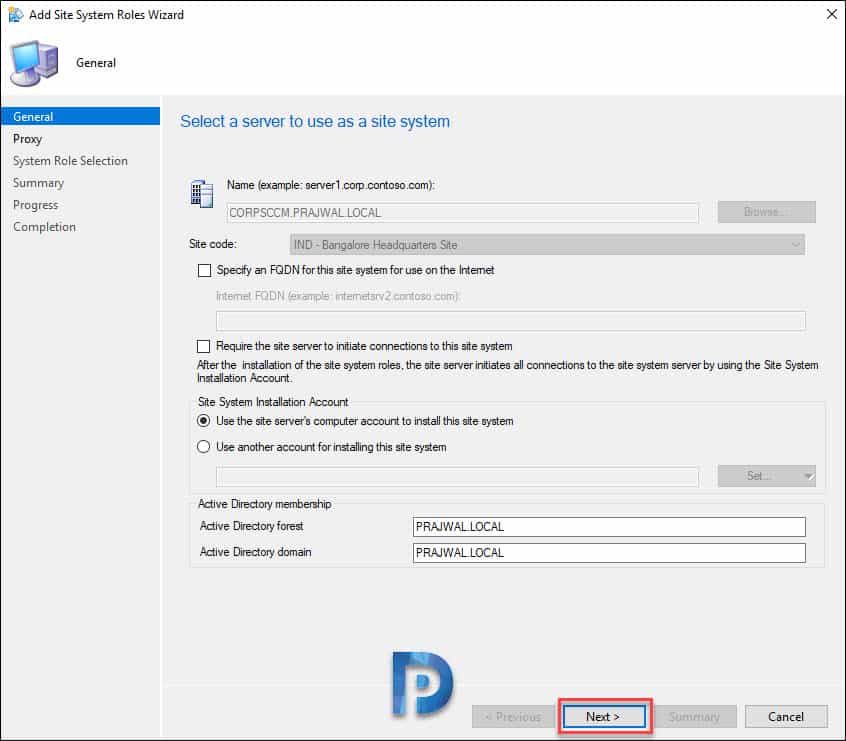Click the heading 'Select a server to use as a site system'
The width and height of the screenshot is (846, 741).
pos(315,121)
